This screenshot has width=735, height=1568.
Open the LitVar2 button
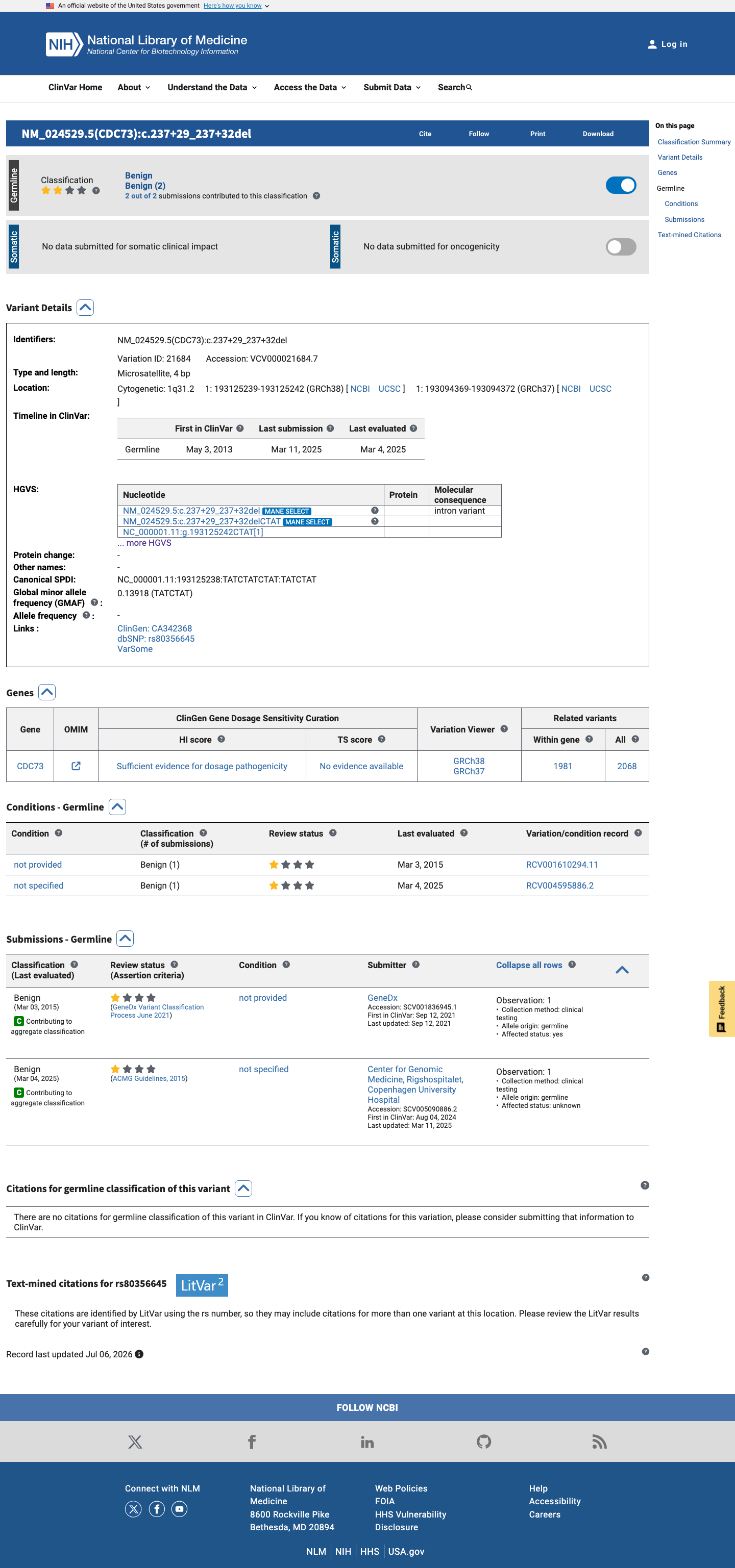(202, 1285)
